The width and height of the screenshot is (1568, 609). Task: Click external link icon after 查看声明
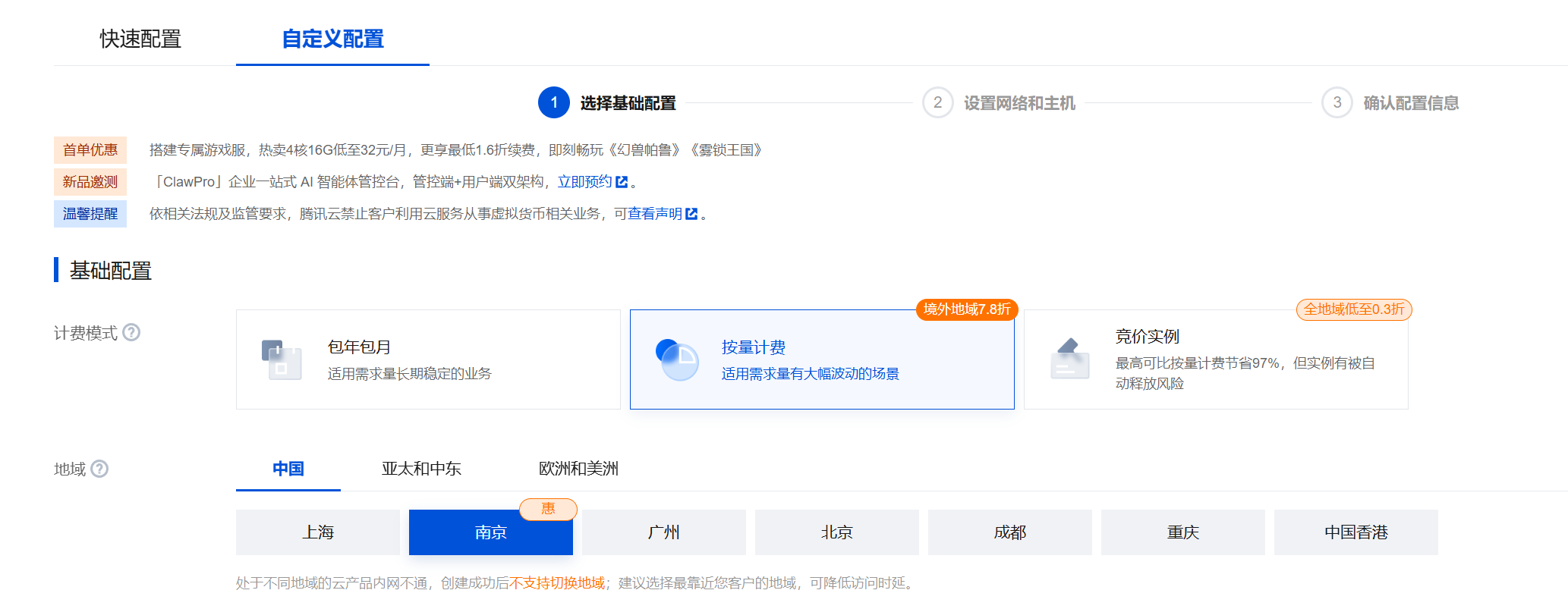click(691, 214)
